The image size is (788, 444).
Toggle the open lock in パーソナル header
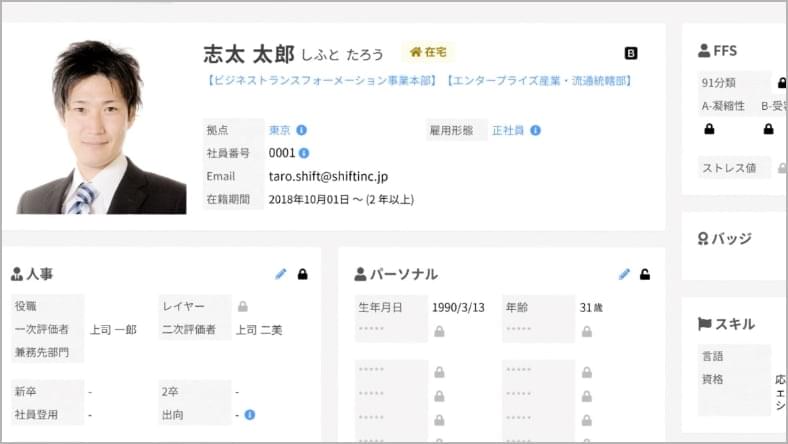coord(646,274)
